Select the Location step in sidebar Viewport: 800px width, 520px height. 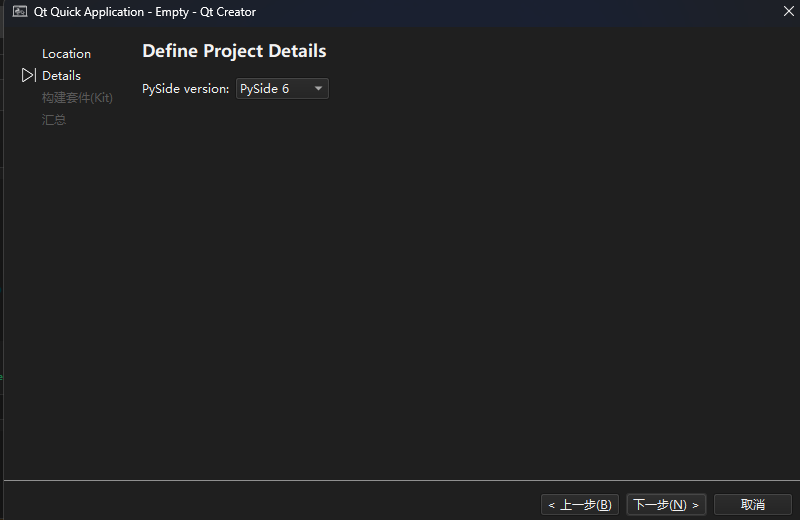[66, 54]
